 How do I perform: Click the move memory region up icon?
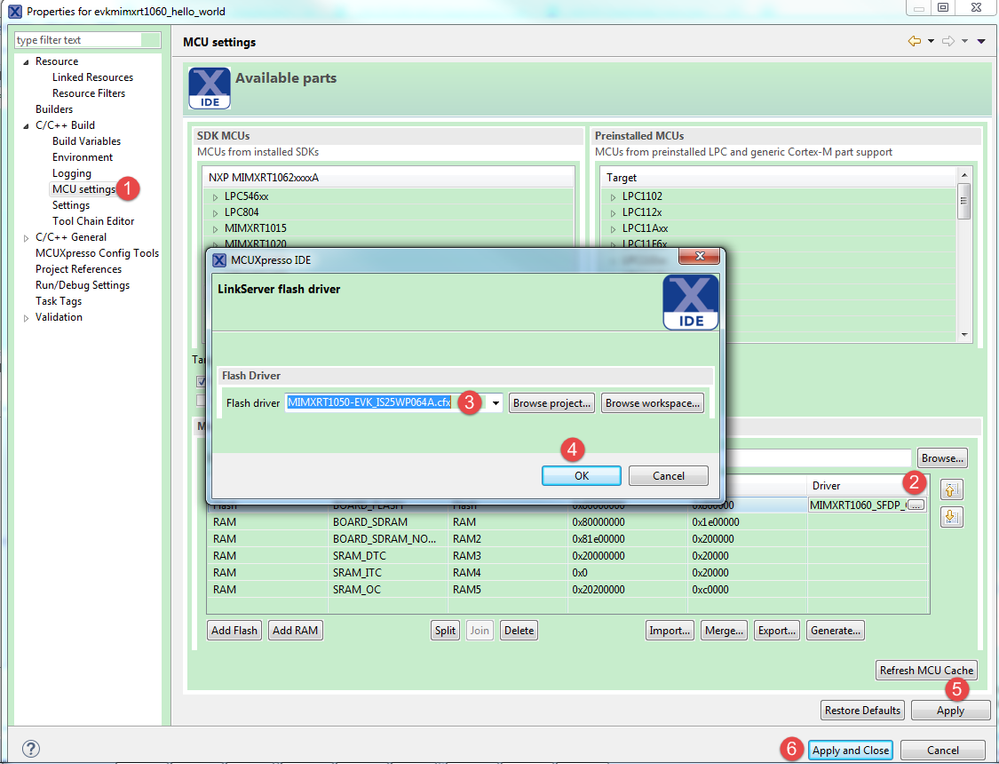(951, 490)
